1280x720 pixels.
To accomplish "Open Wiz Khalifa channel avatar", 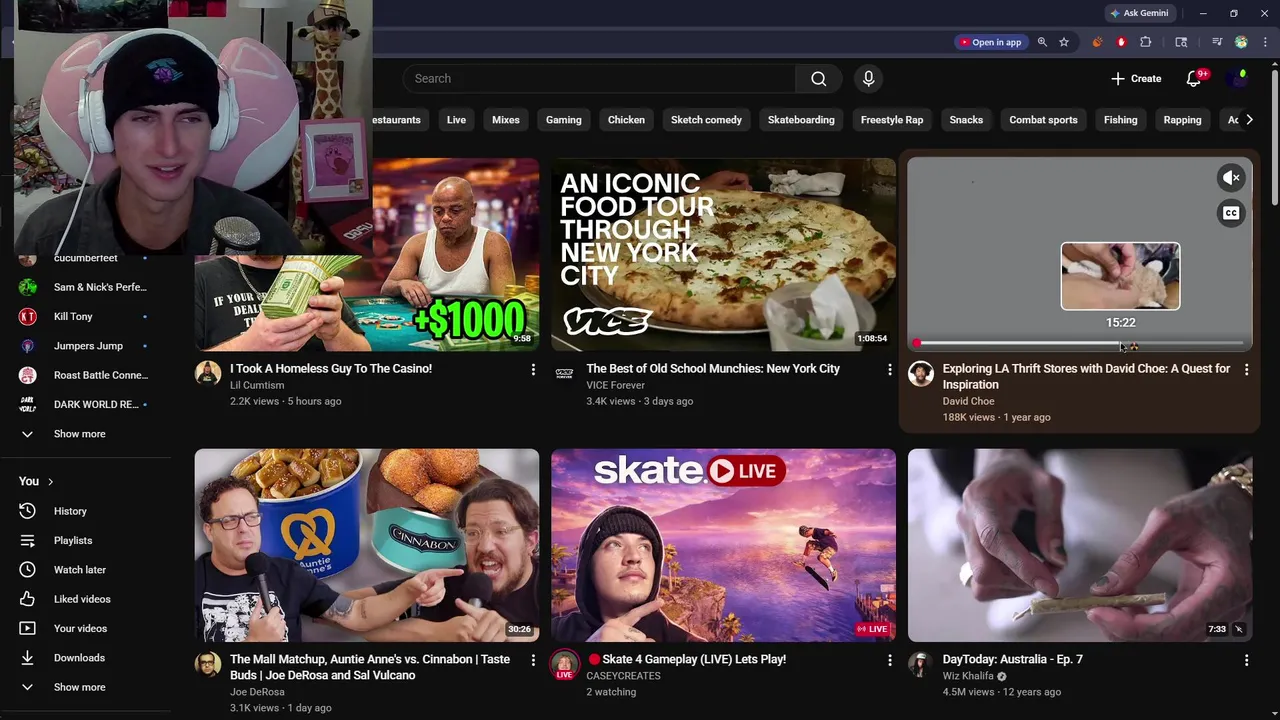I will point(921,665).
